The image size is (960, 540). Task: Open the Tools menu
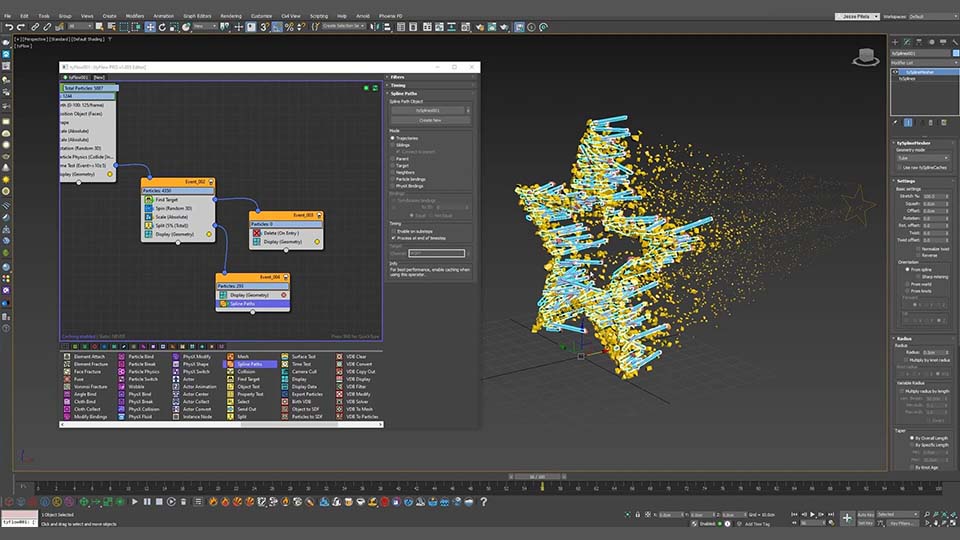click(44, 16)
